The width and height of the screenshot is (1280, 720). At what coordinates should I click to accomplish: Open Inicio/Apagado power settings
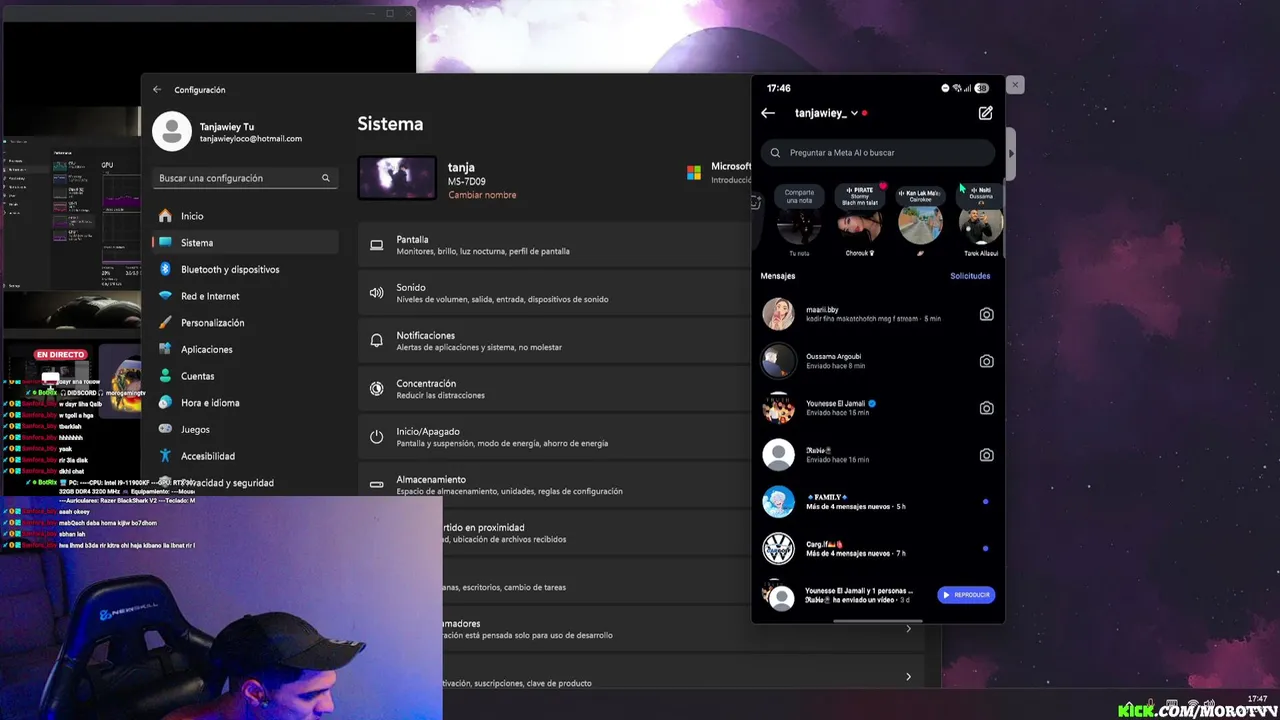click(x=555, y=437)
